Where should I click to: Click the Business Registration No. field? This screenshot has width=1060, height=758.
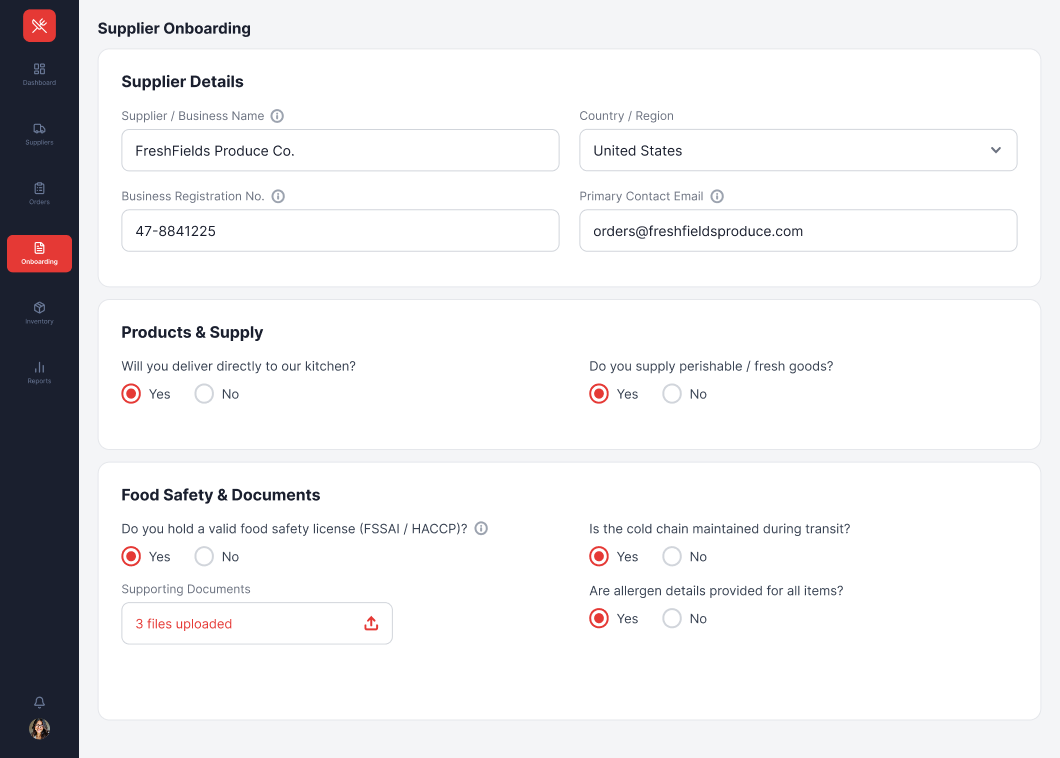[340, 231]
